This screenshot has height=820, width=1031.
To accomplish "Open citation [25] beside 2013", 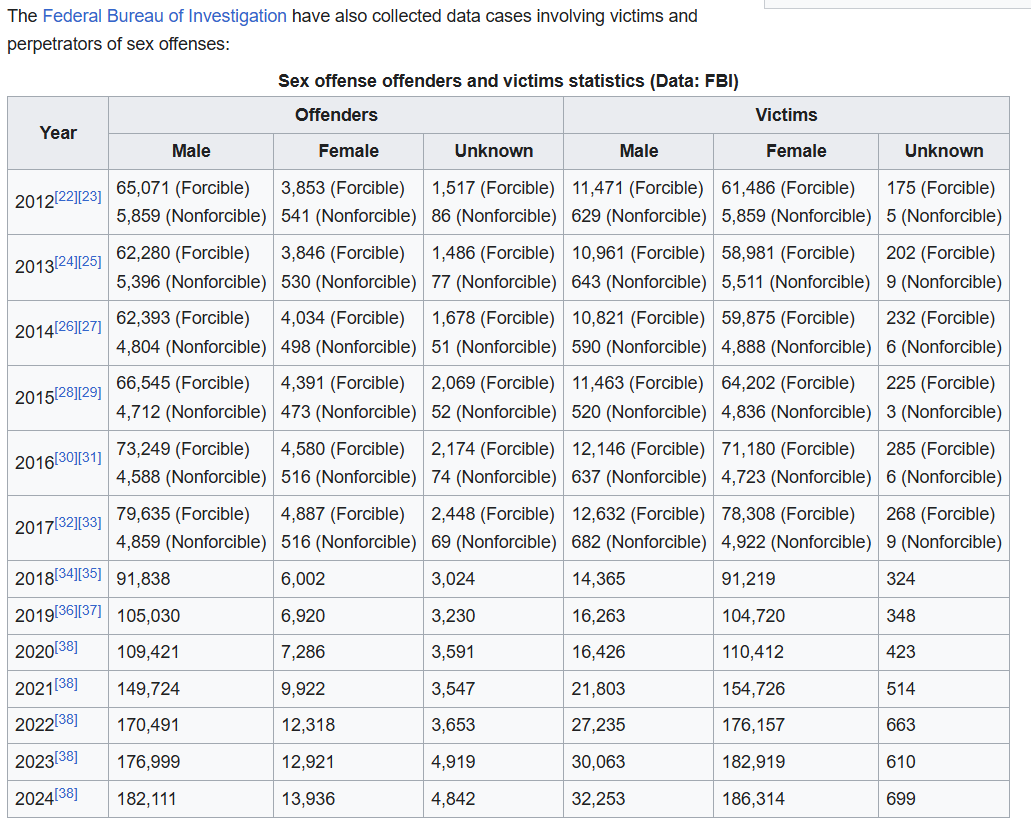I will click(90, 261).
